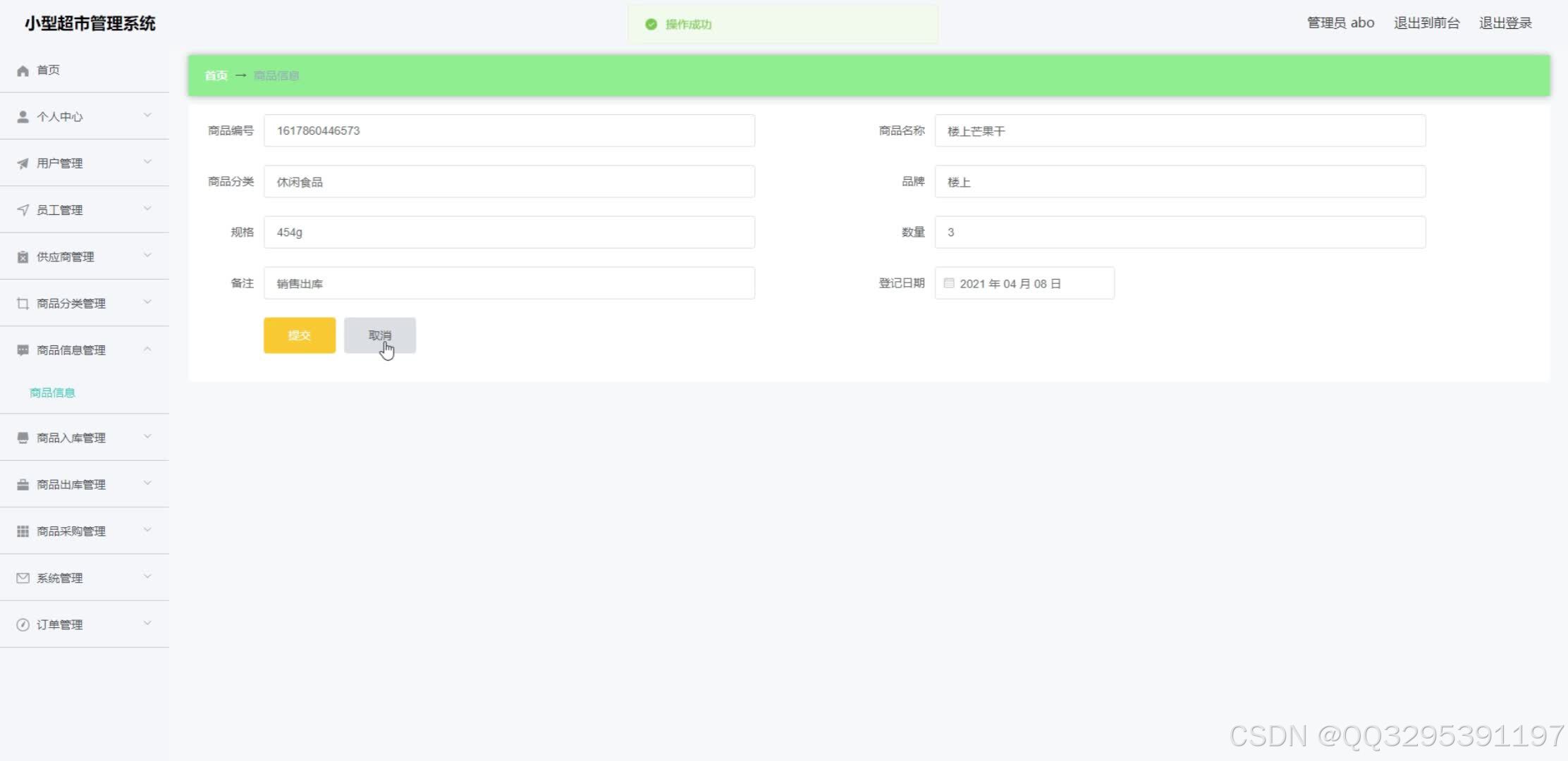Viewport: 1568px width, 761px height.
Task: Click 首页 in the breadcrumb bar
Action: pyautogui.click(x=216, y=76)
